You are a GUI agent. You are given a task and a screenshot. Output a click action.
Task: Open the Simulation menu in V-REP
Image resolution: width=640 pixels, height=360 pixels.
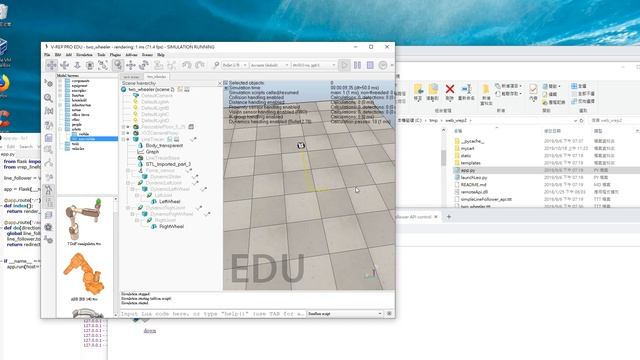coord(84,55)
